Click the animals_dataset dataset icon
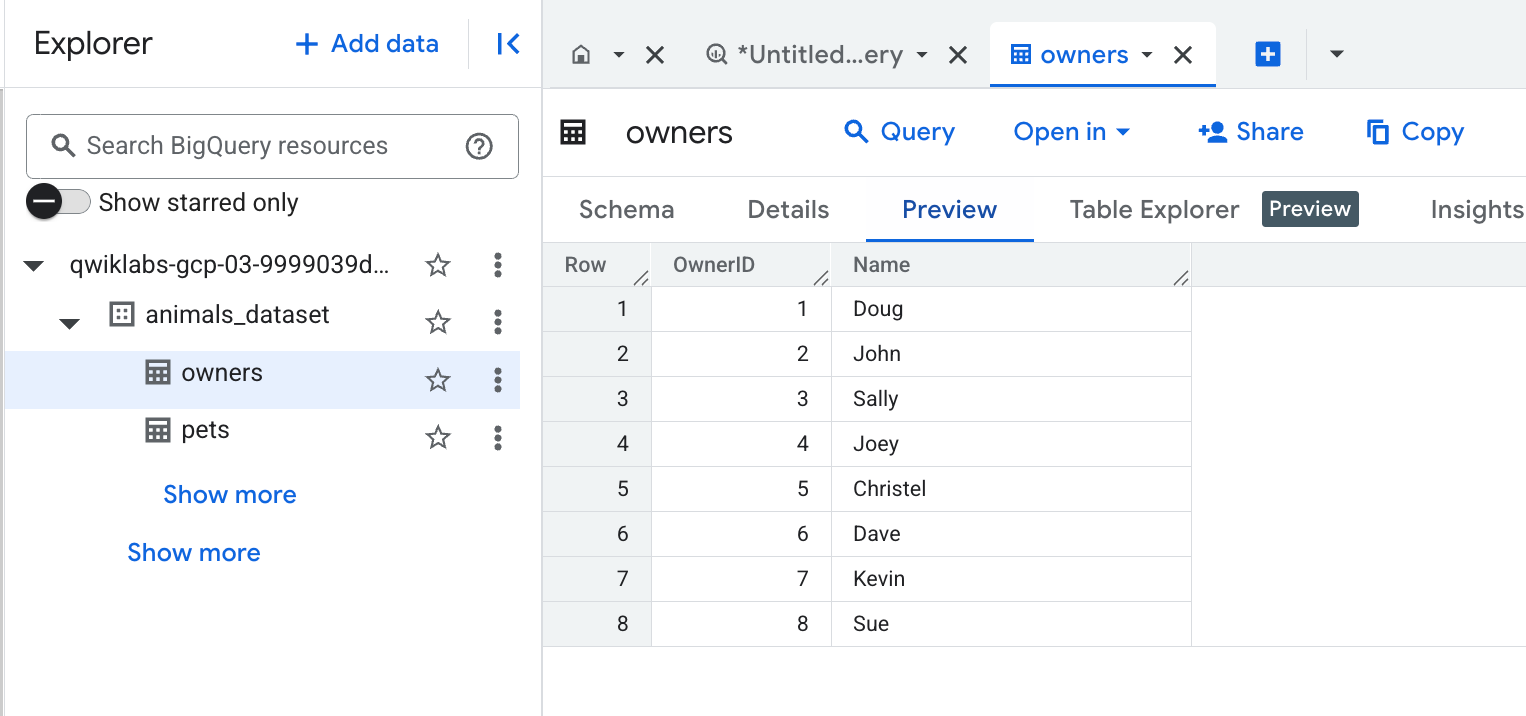This screenshot has width=1526, height=716. [121, 315]
